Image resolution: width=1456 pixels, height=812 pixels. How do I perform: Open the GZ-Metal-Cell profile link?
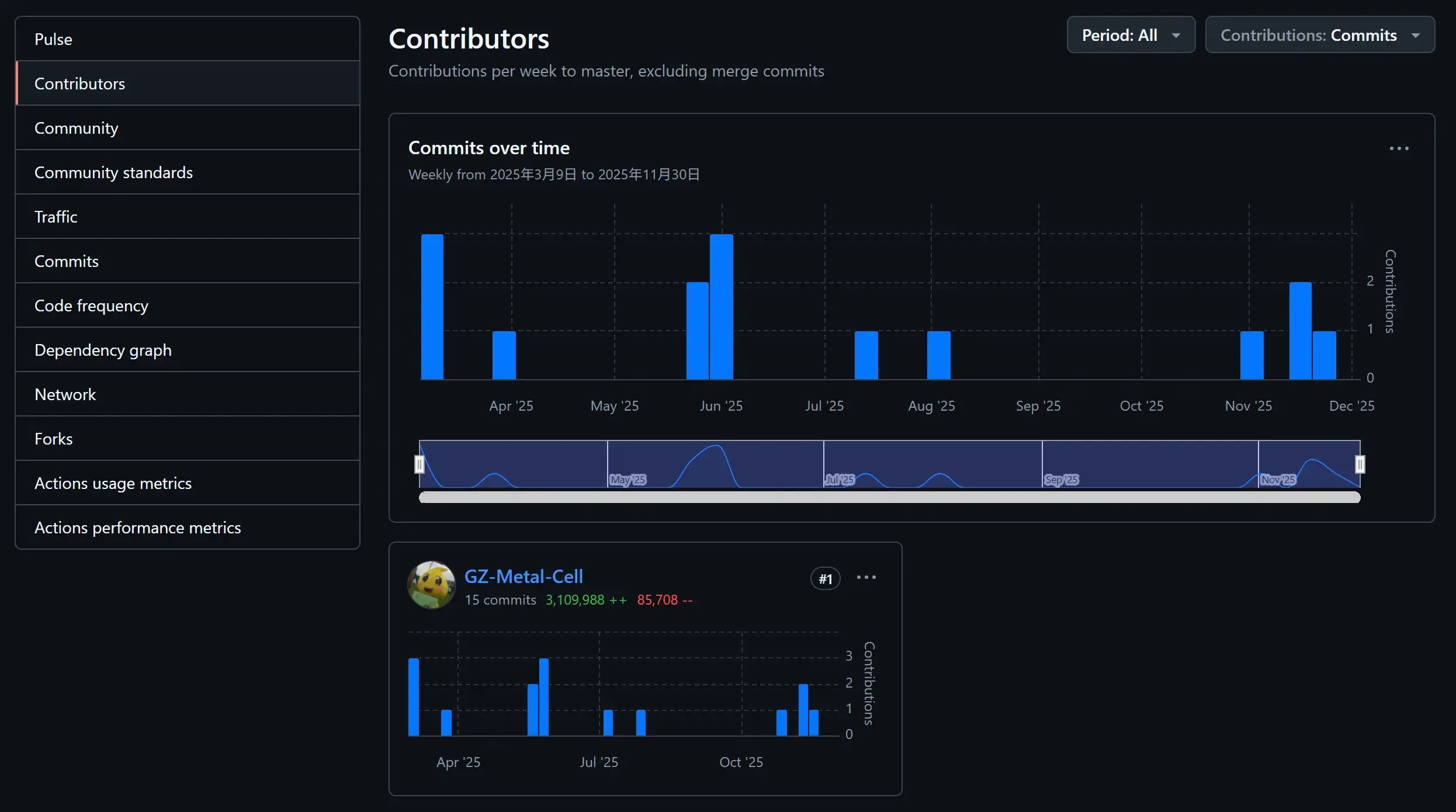523,577
